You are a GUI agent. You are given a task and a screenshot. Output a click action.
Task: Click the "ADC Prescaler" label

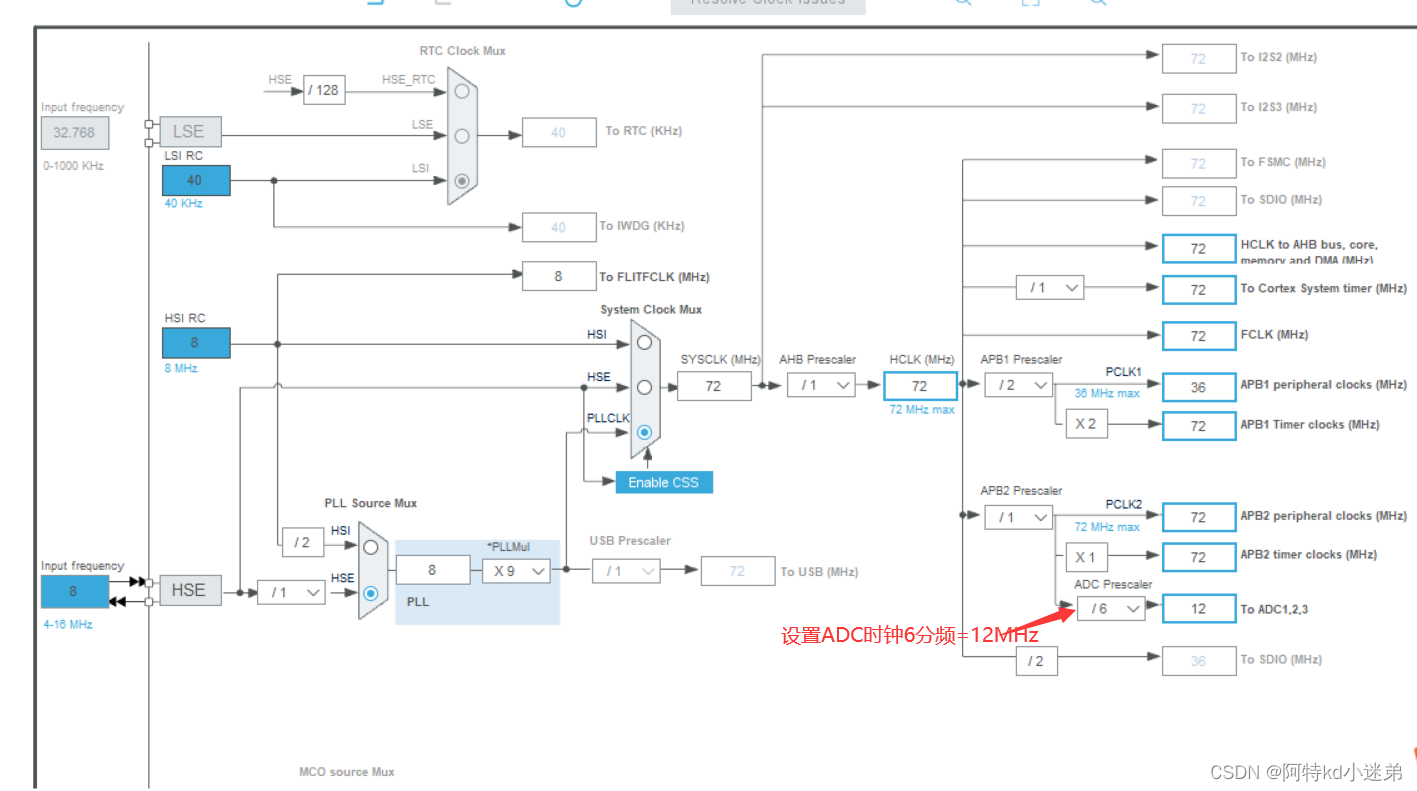(x=1113, y=584)
